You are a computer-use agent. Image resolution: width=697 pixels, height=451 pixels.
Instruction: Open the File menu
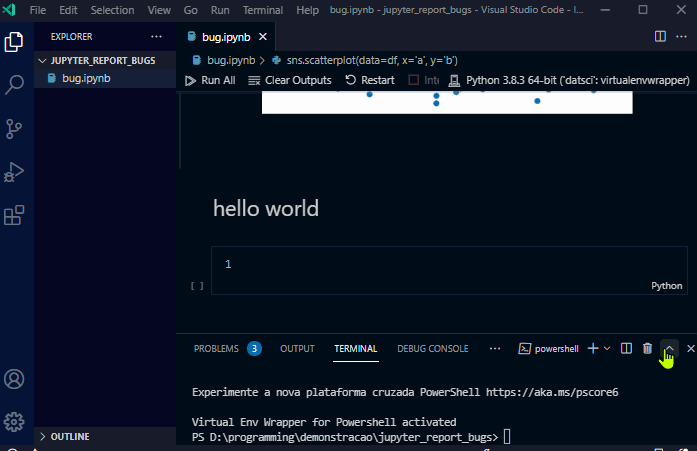[x=38, y=10]
